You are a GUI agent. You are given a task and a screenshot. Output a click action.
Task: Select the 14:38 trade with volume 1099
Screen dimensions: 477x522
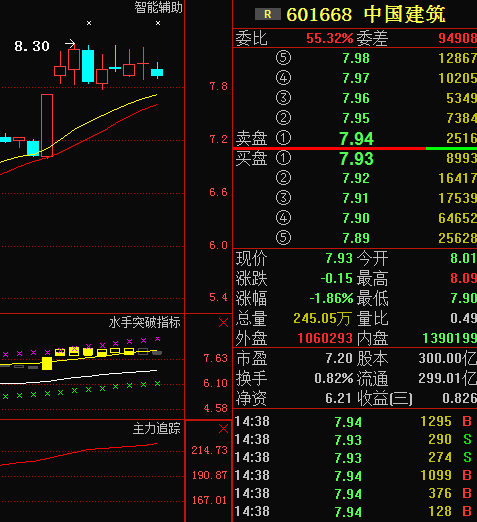[x=355, y=476]
